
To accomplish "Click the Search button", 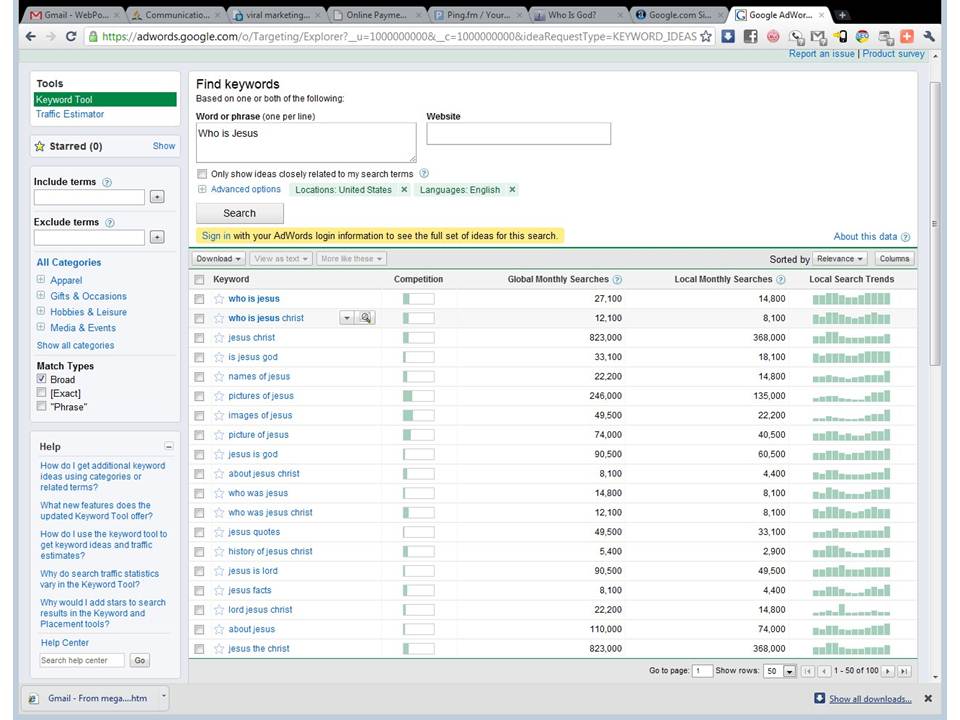I will (x=239, y=213).
